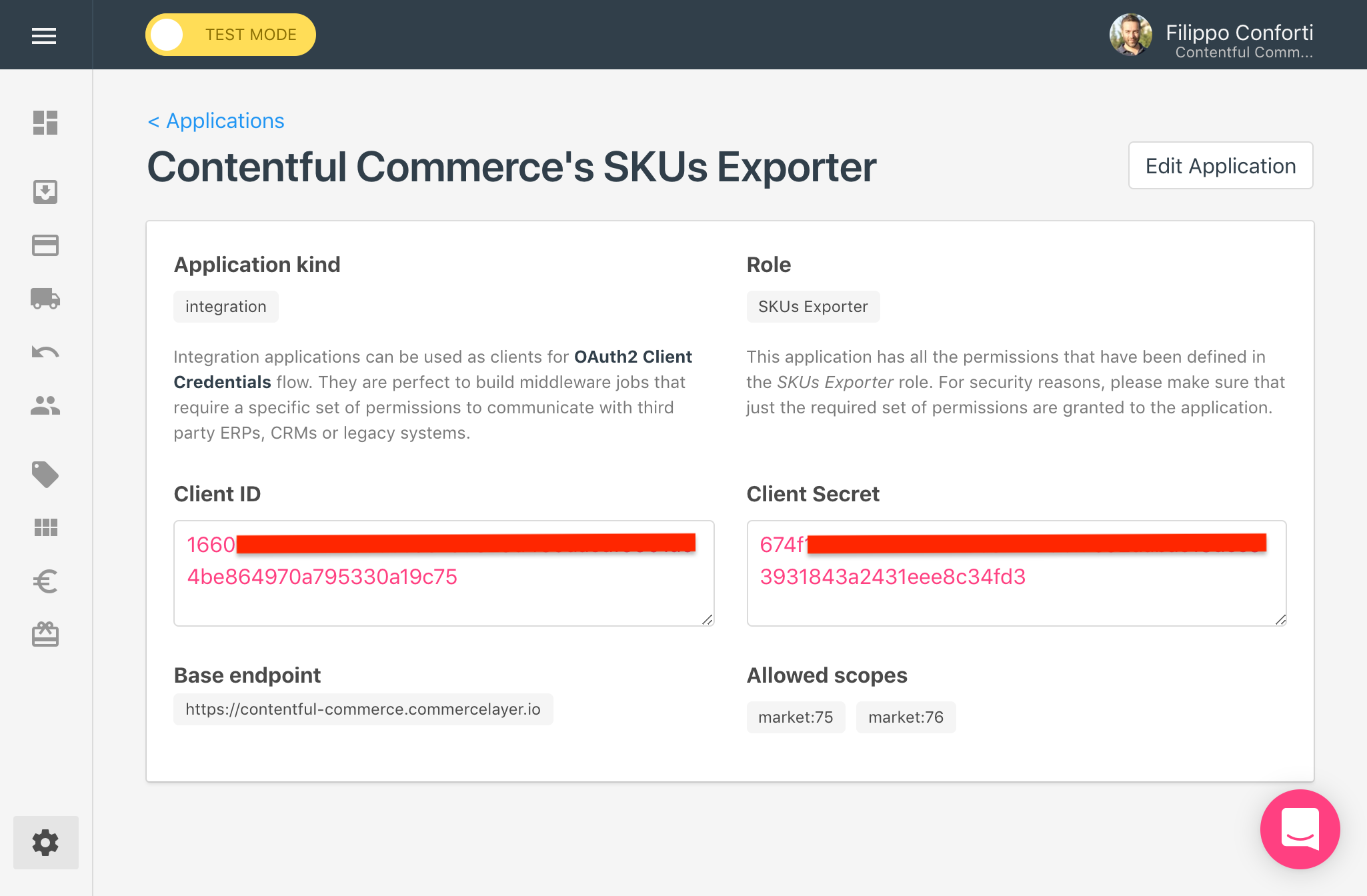Click the returns/undo sidebar icon

point(45,350)
